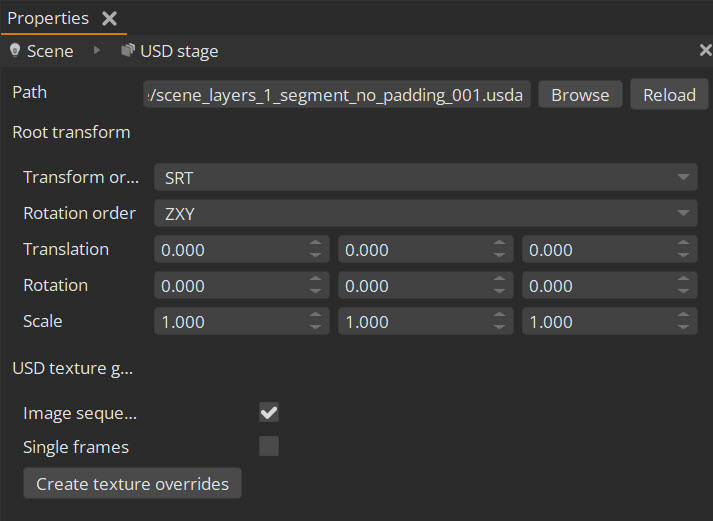Click the USD stage cube icon
The image size is (713, 521).
[x=128, y=50]
